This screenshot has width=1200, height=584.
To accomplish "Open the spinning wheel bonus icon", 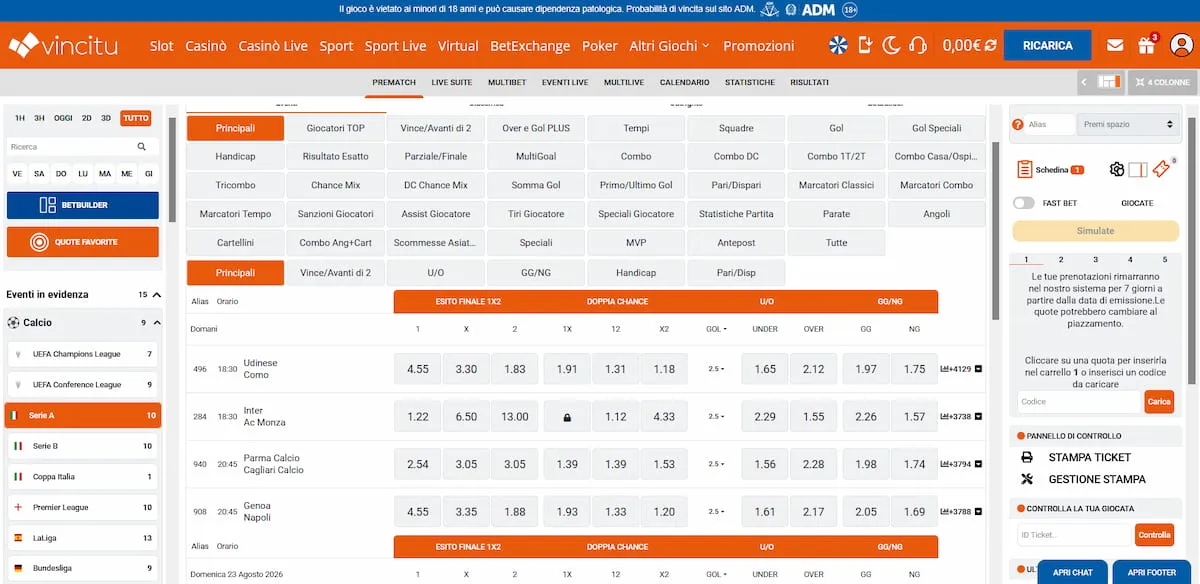I will tap(838, 45).
